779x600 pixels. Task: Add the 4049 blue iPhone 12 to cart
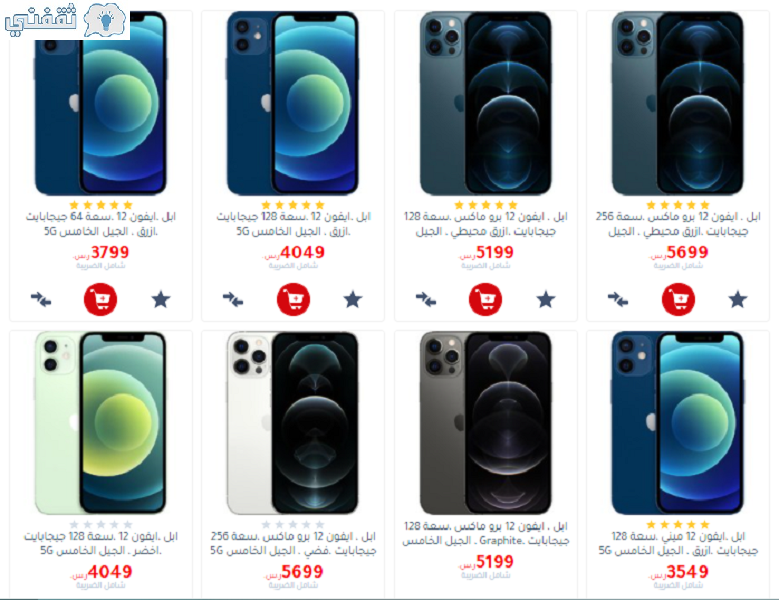293,300
